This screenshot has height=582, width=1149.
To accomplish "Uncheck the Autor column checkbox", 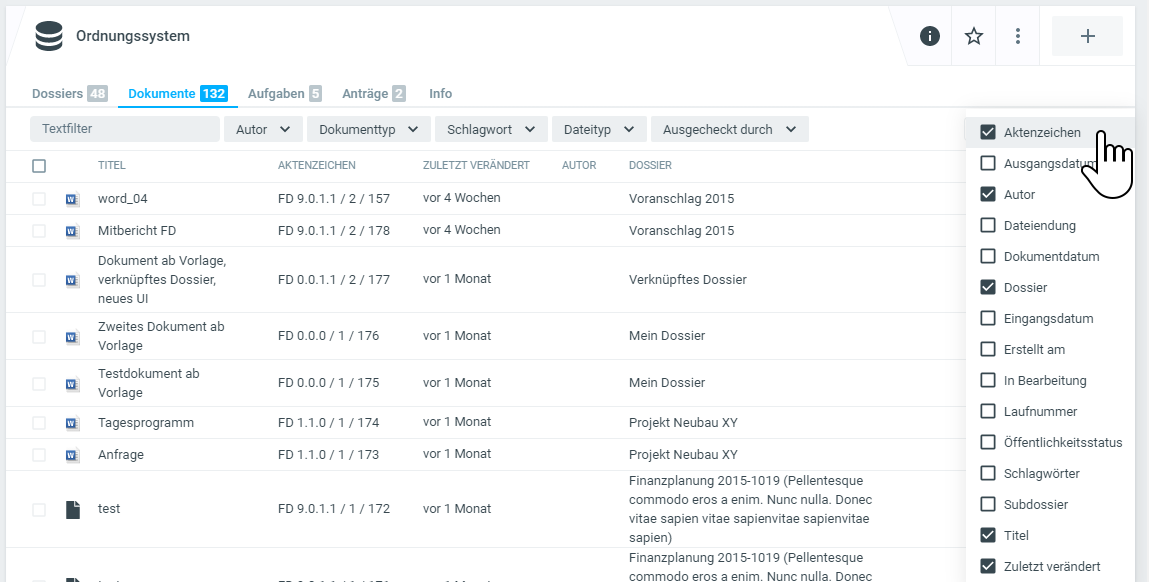I will coord(988,195).
